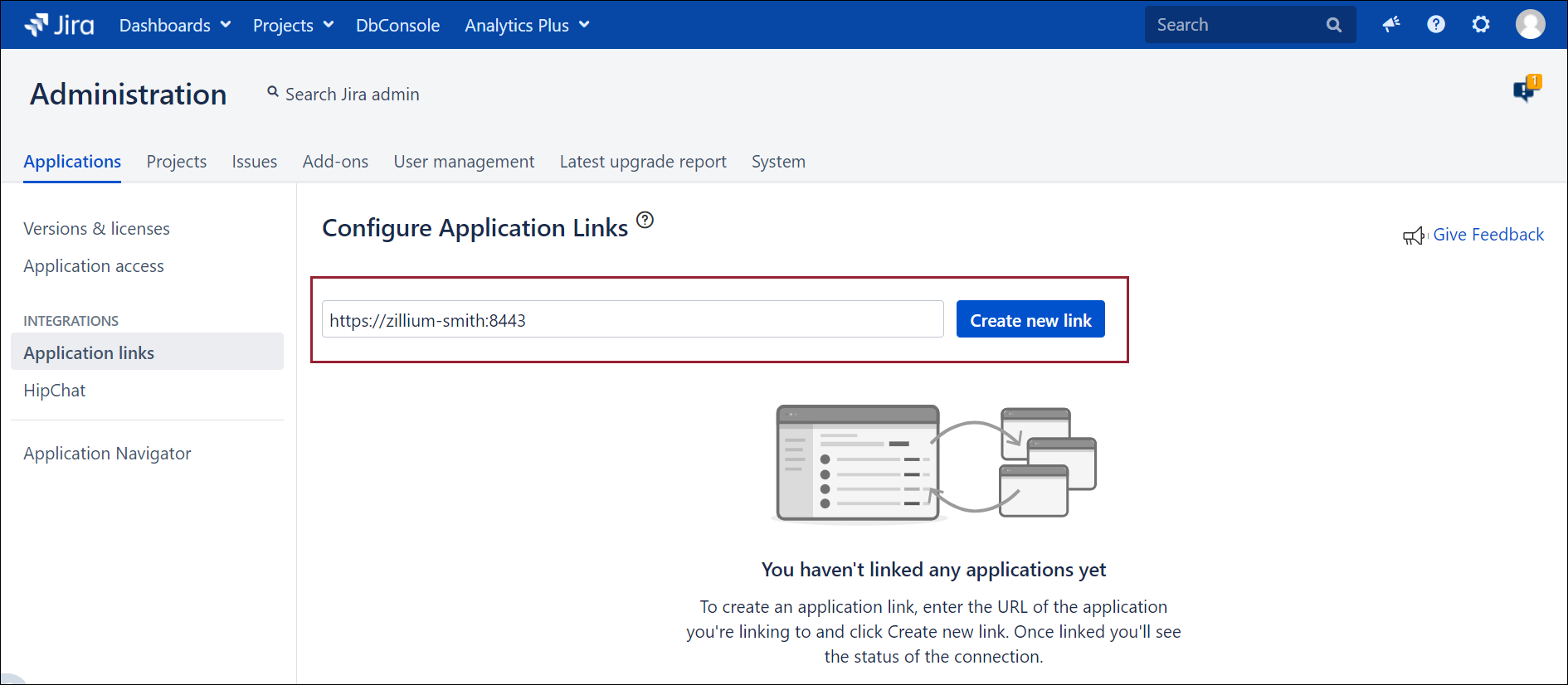Open the user profile avatar
1568x685 pixels.
(1530, 25)
